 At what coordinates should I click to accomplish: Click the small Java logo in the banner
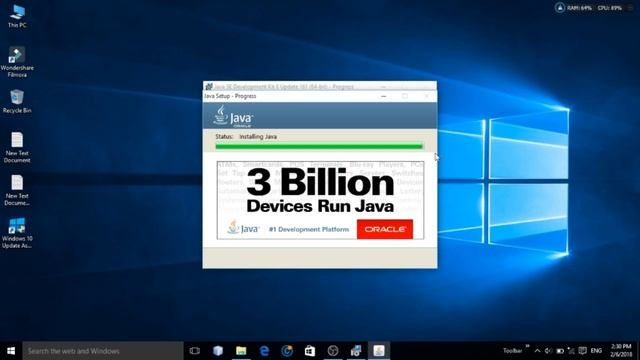click(243, 228)
